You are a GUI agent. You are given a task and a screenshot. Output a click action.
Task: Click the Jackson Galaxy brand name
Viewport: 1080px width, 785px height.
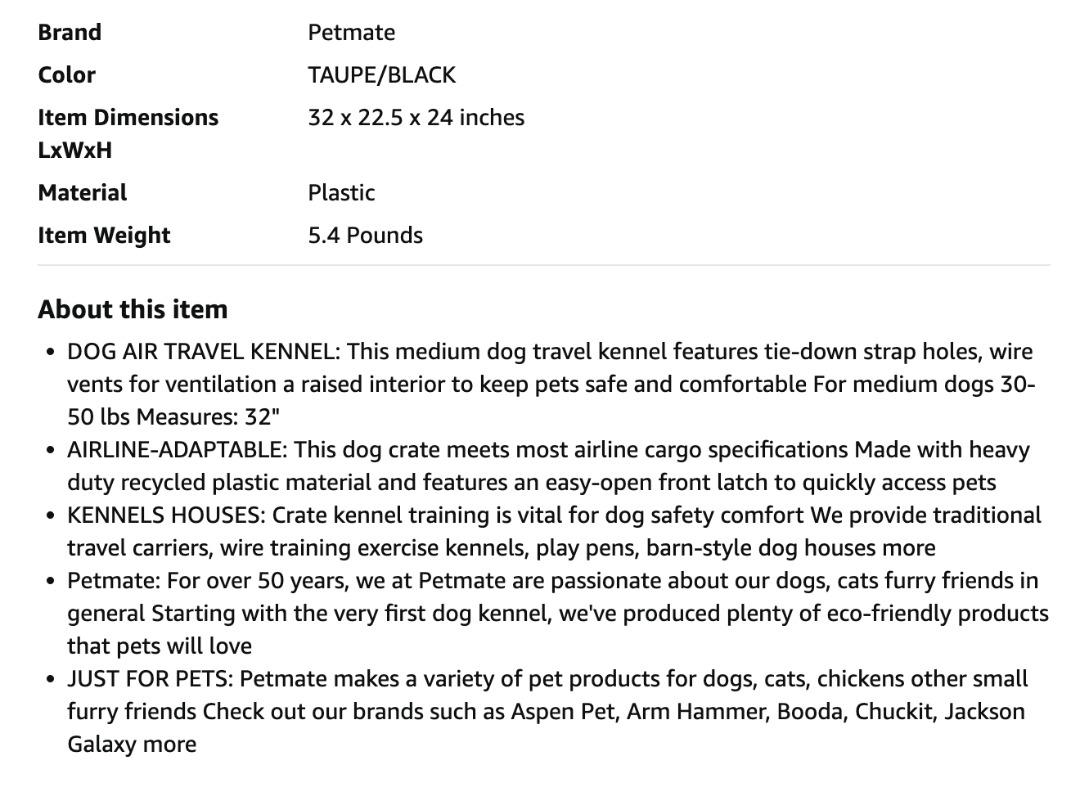pos(984,712)
